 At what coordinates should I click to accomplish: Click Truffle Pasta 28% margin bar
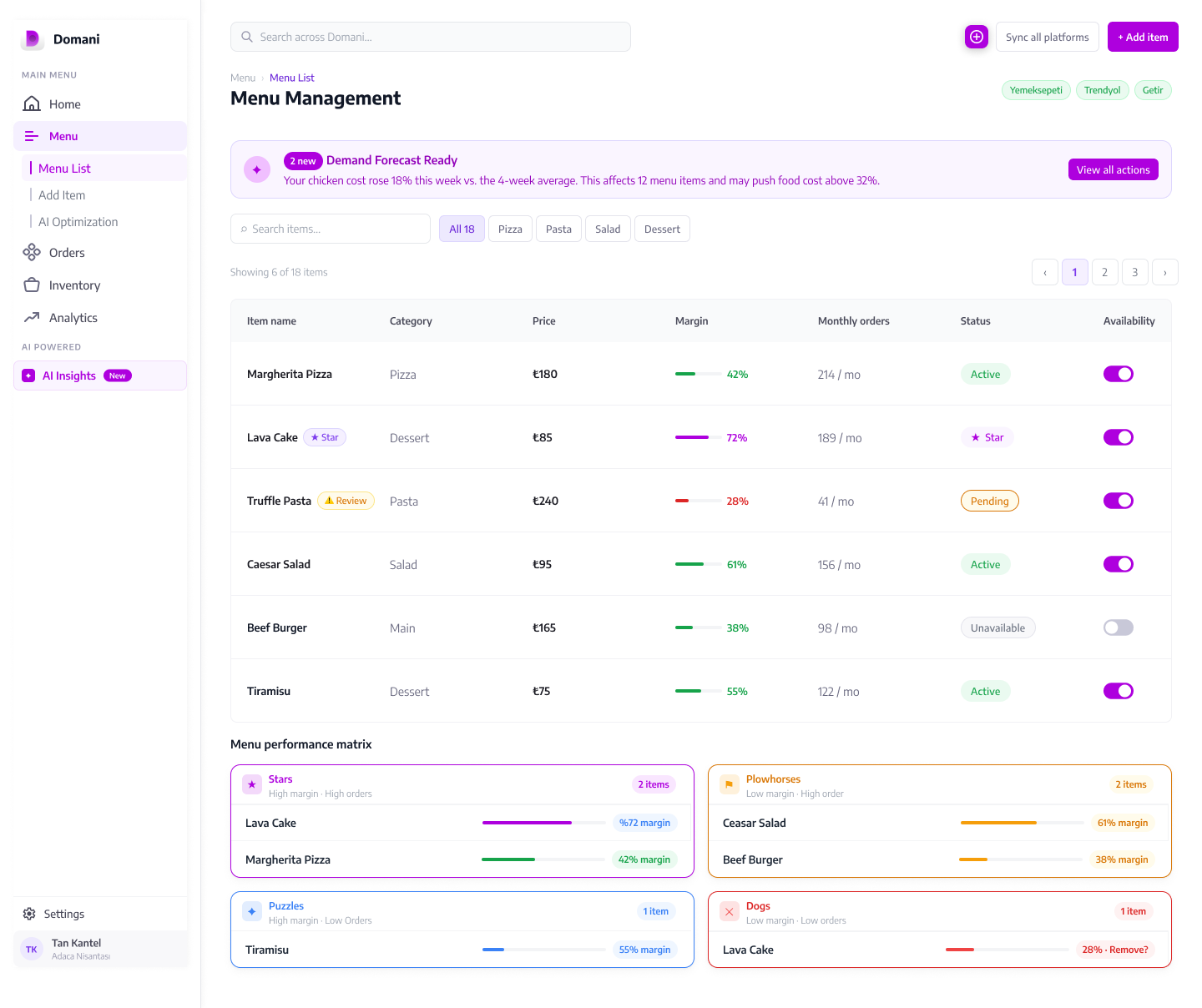(698, 501)
